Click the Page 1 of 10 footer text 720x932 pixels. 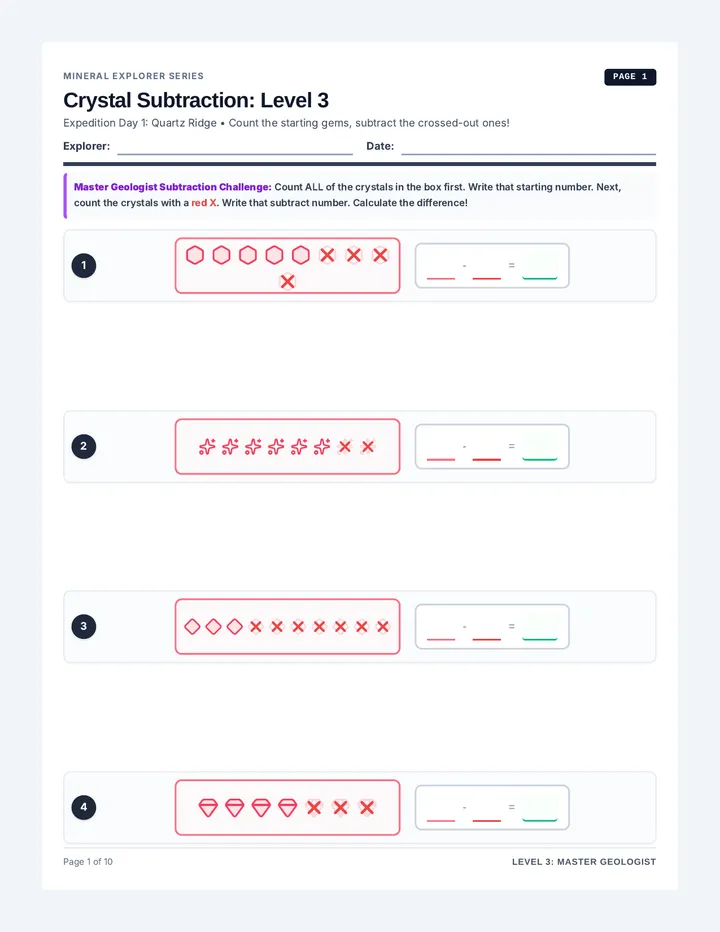[88, 862]
